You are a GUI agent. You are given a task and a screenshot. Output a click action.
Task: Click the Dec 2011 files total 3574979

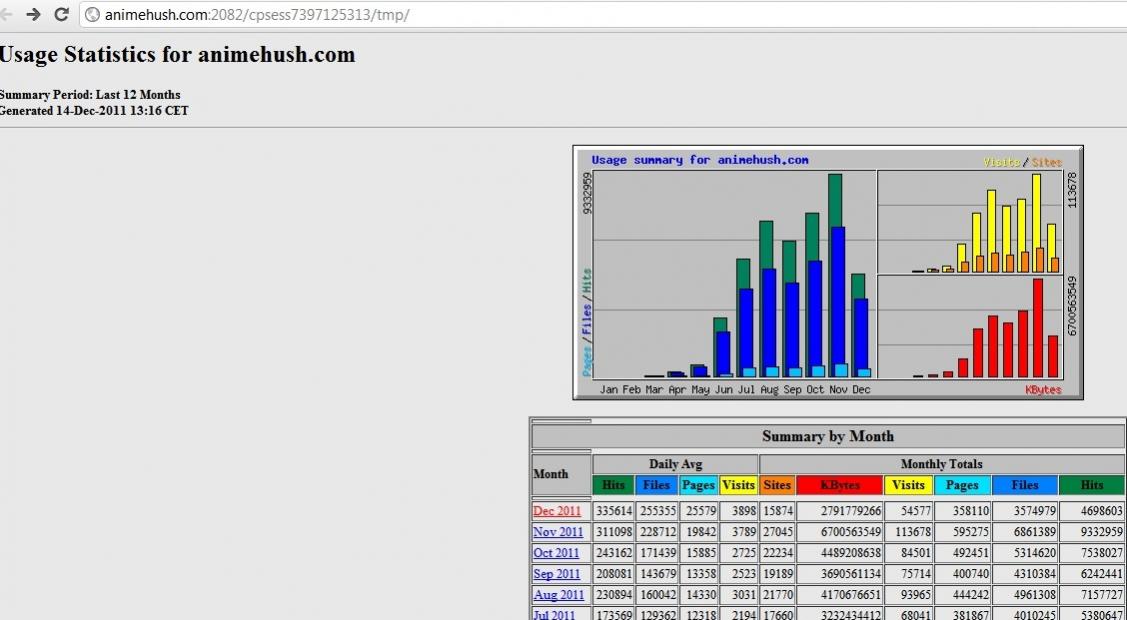coord(1034,511)
